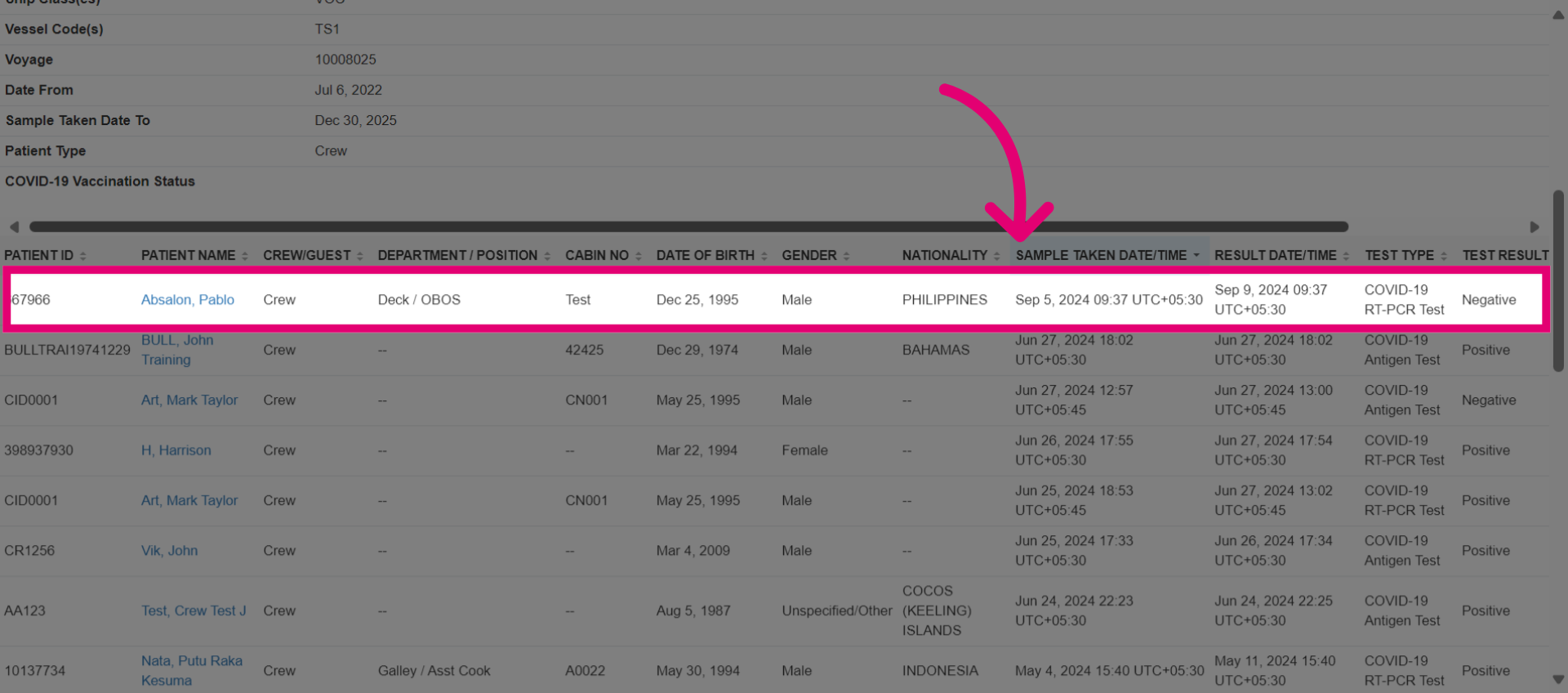This screenshot has width=1568, height=693.
Task: Click date of birth Aug 5, 1987
Action: tap(693, 610)
